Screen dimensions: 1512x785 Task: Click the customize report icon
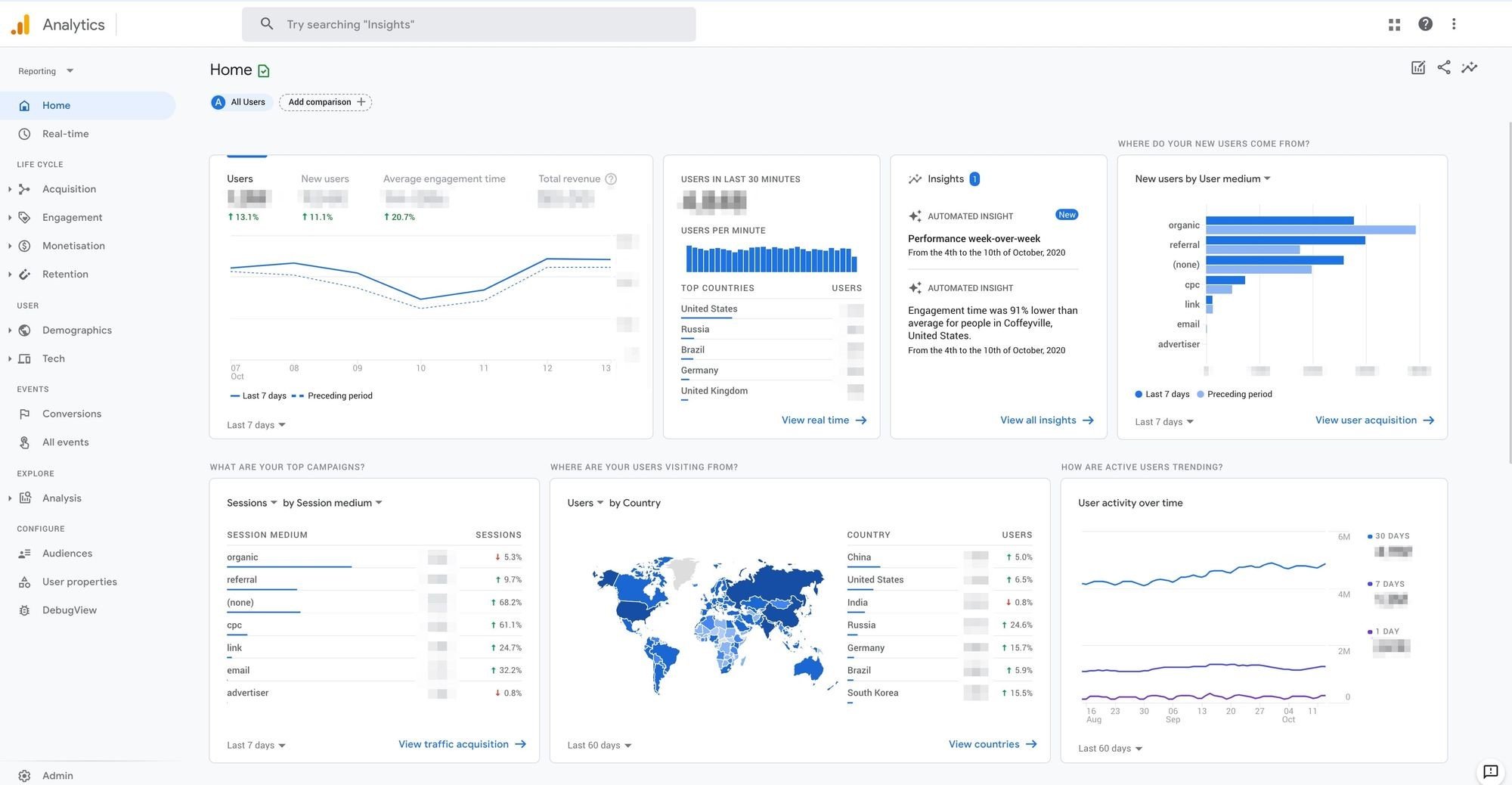pyautogui.click(x=1417, y=67)
